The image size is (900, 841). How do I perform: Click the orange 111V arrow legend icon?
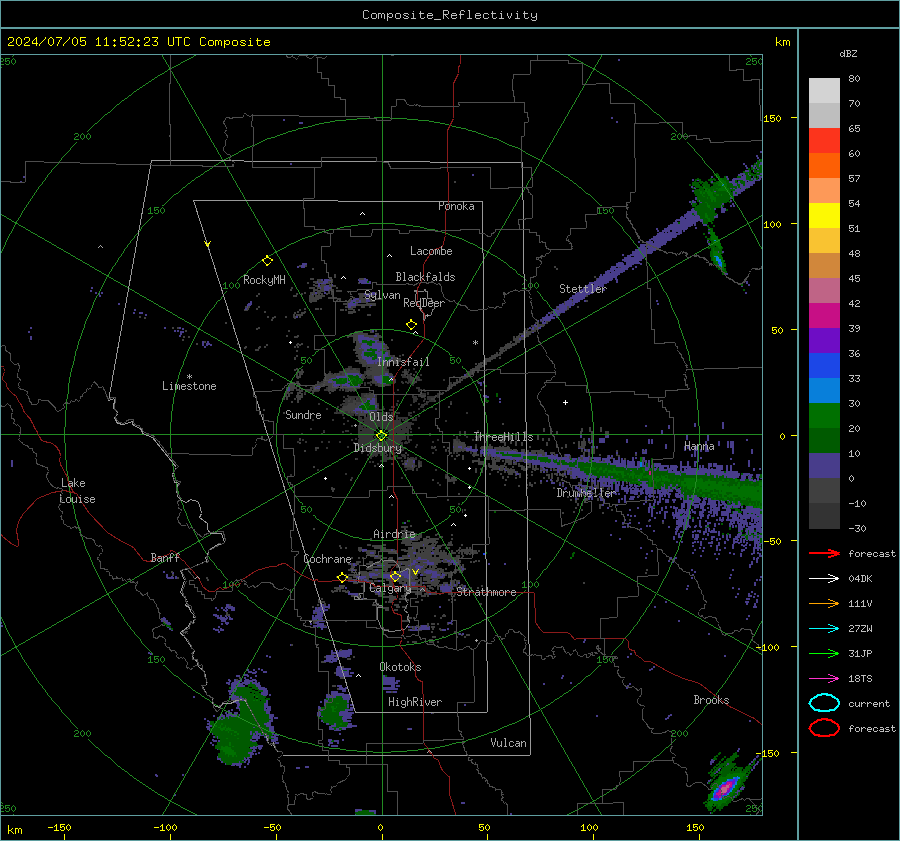click(x=824, y=603)
